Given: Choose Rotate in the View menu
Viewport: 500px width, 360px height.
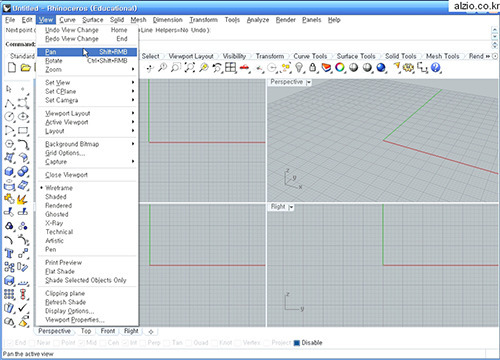Looking at the screenshot, I should [87, 61].
